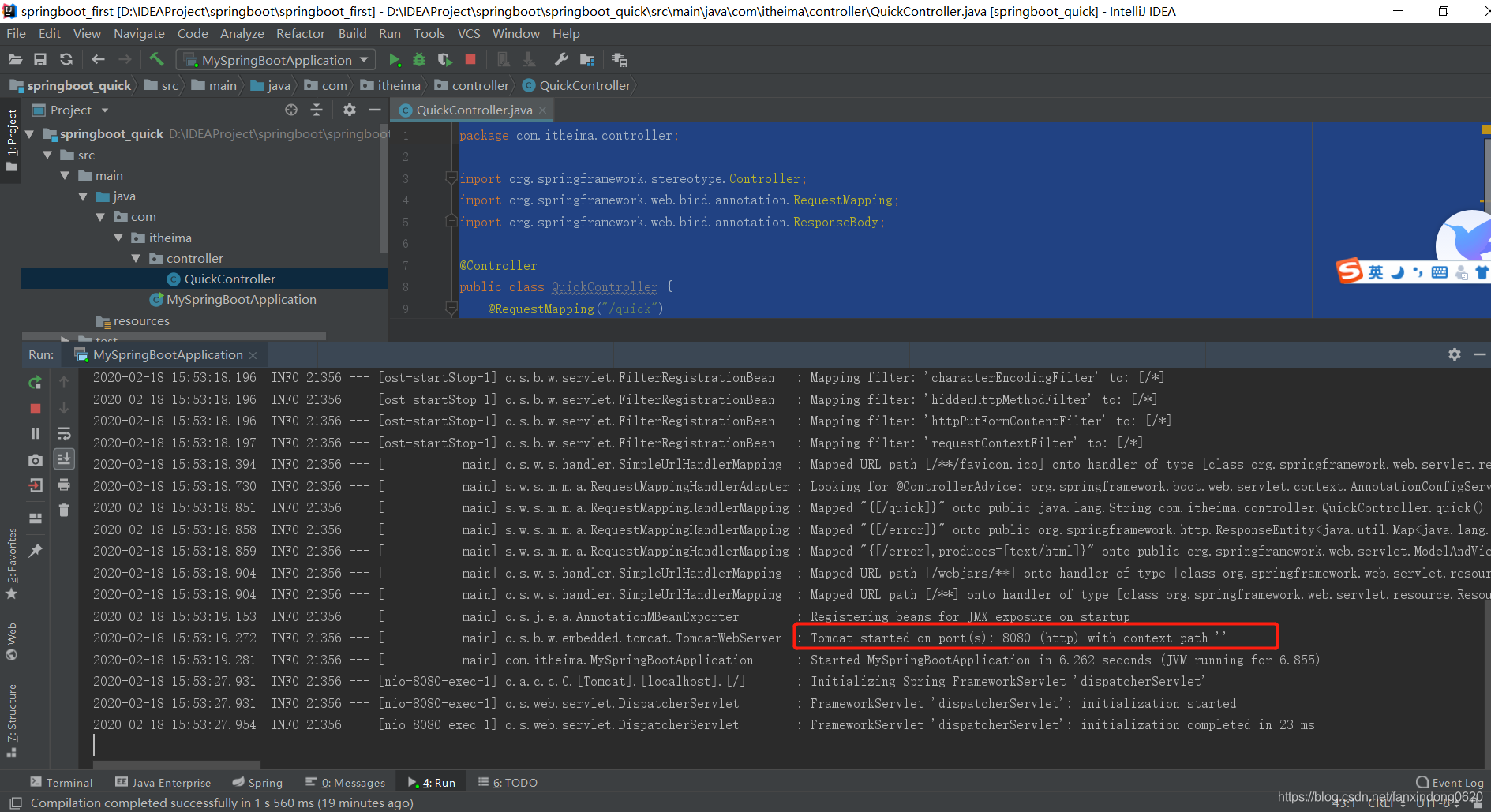Open the Build menu
This screenshot has height=812, width=1491.
[352, 34]
